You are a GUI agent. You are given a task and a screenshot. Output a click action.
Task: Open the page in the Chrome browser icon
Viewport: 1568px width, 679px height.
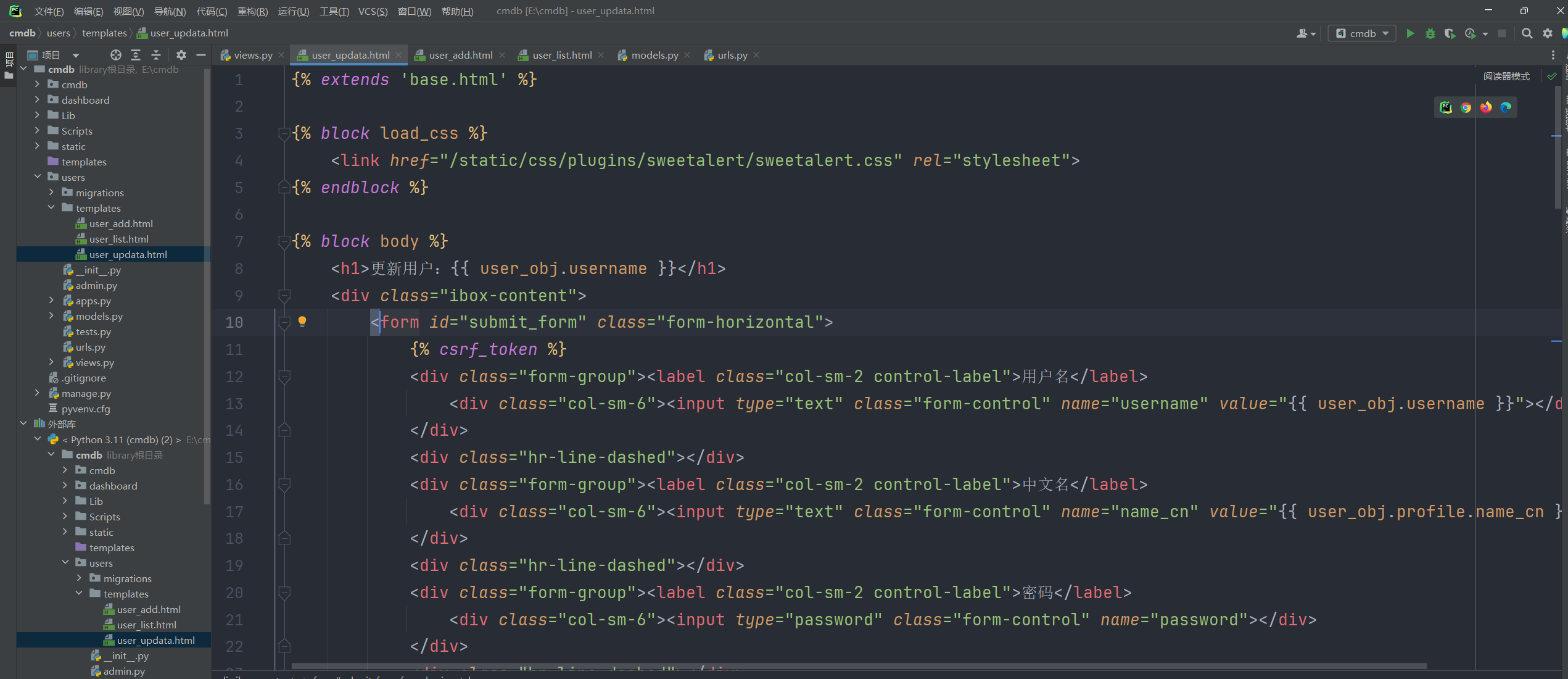[x=1466, y=107]
